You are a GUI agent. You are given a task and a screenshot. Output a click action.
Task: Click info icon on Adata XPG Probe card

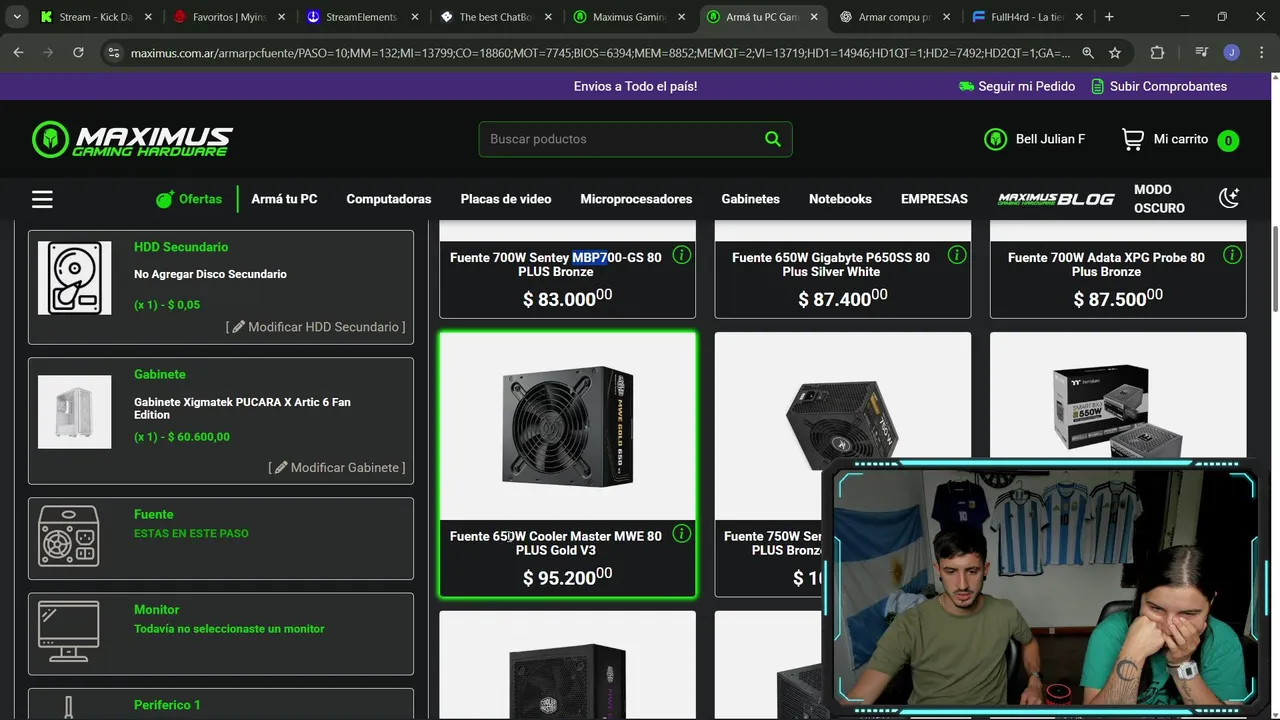1232,255
